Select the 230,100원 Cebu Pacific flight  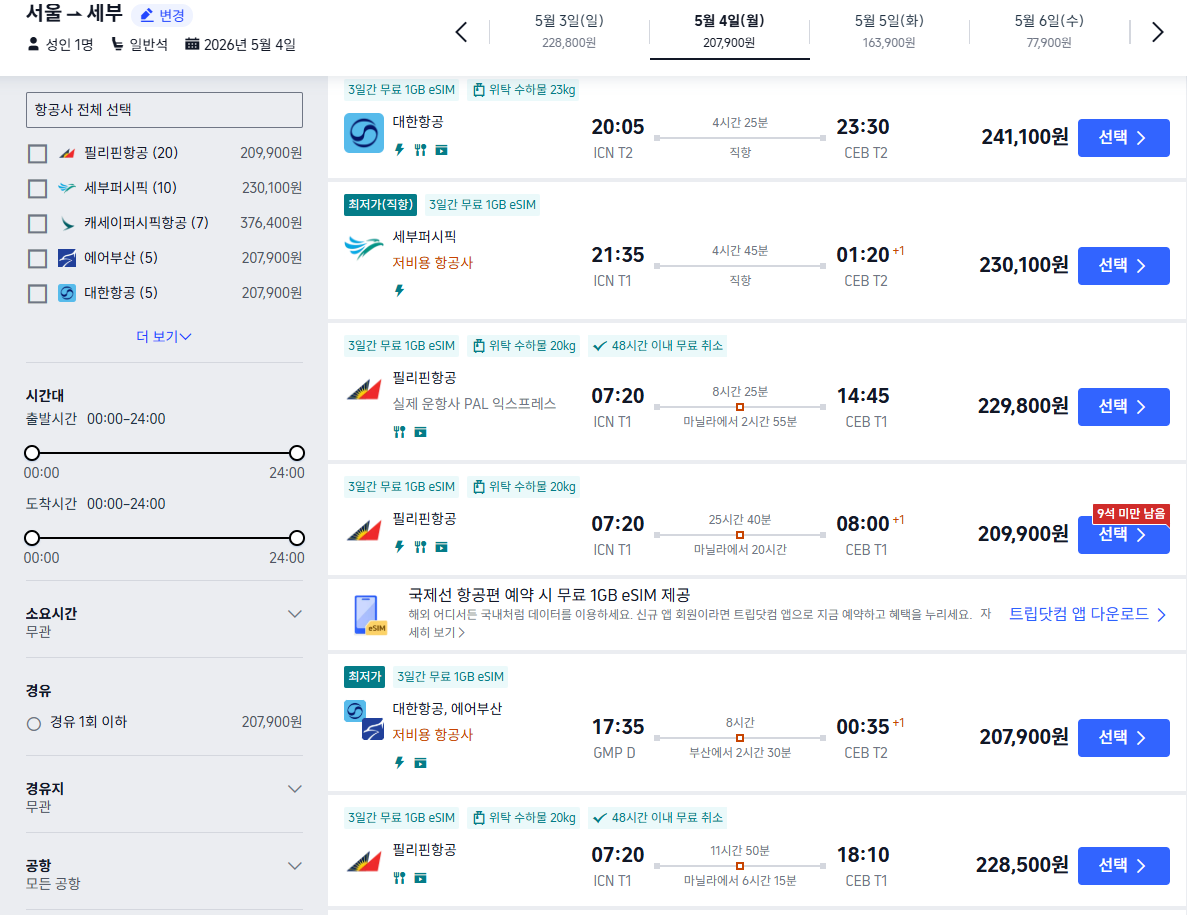pyautogui.click(x=1123, y=266)
